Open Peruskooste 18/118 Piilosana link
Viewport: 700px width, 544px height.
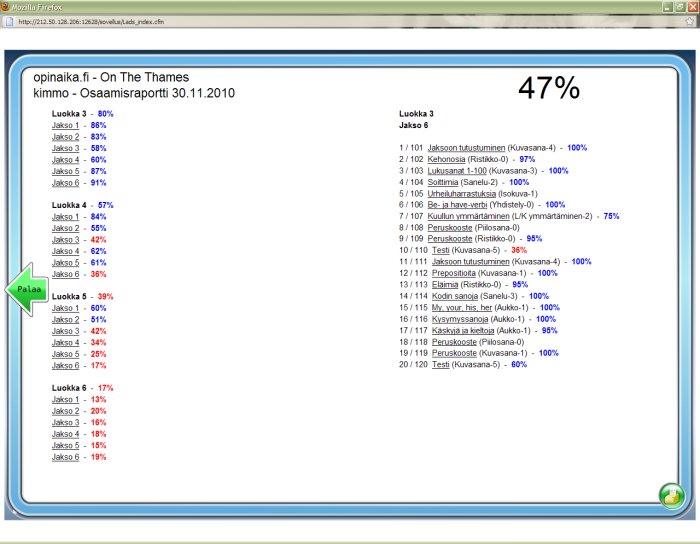(x=454, y=342)
